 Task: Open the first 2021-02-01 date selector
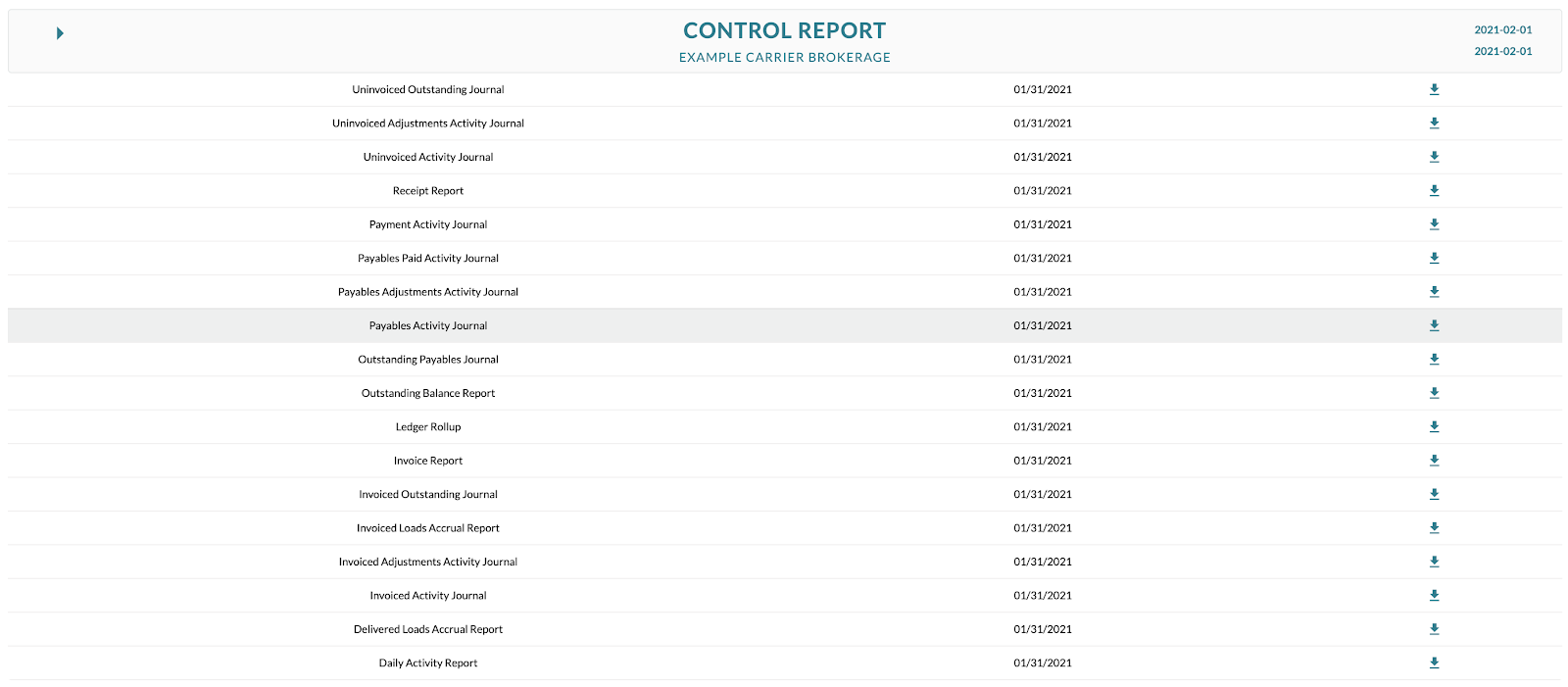1503,29
